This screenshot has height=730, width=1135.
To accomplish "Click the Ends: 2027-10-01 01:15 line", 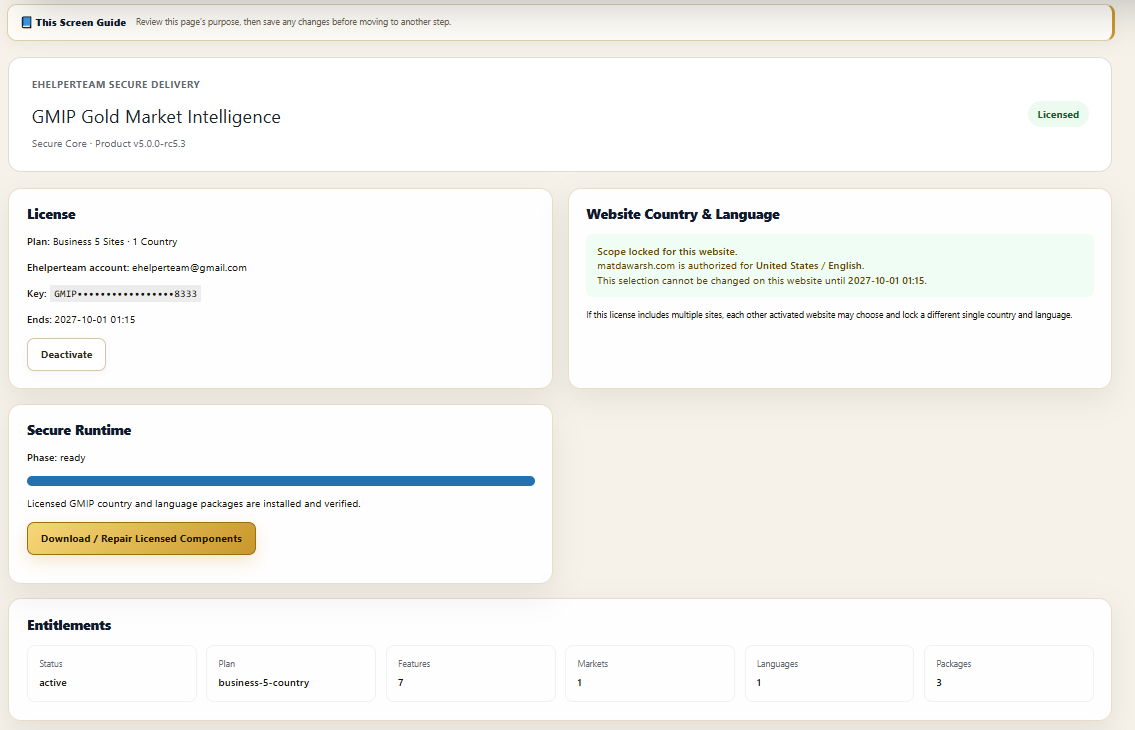I will tap(81, 319).
